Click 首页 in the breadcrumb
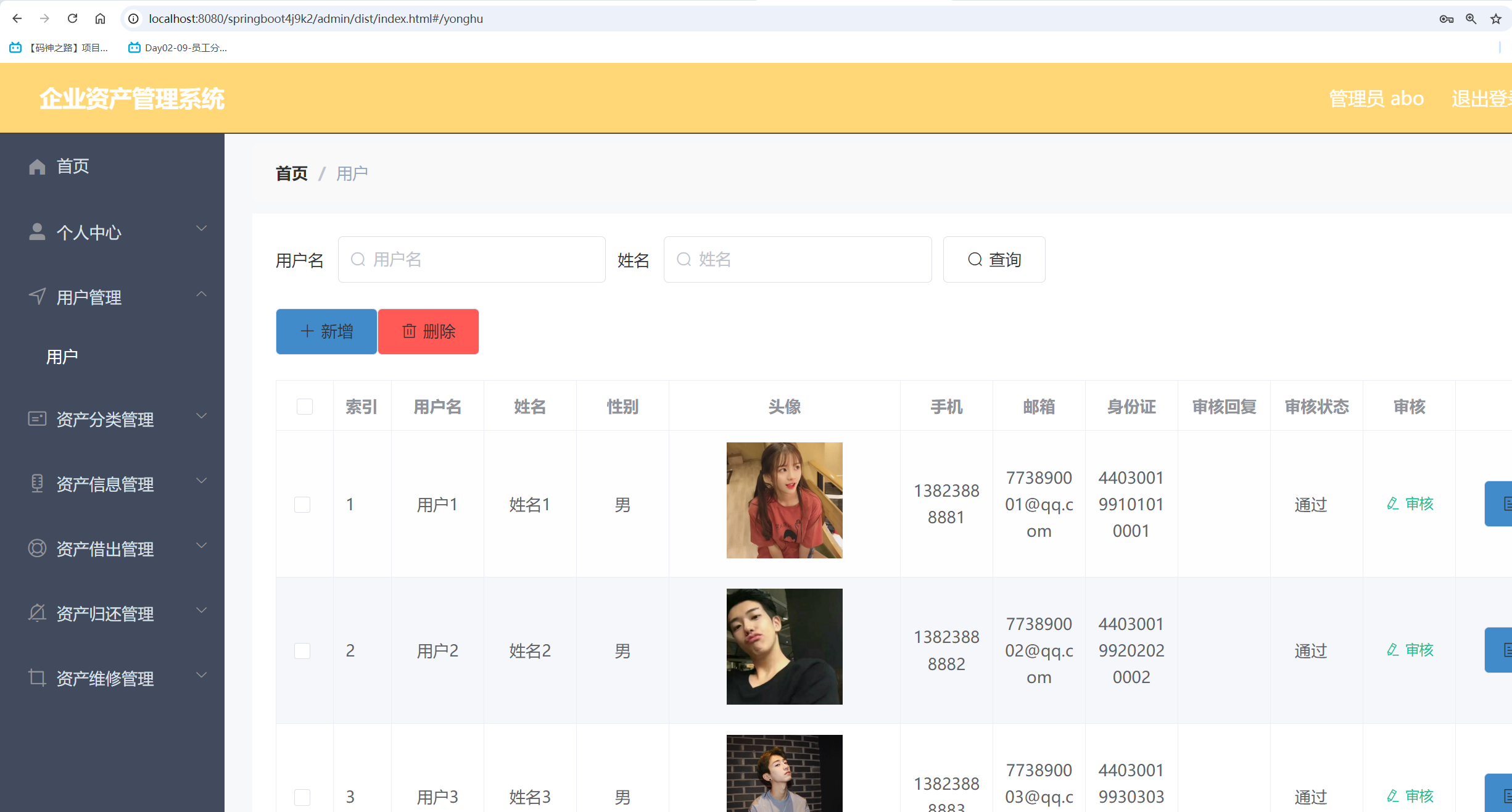 (291, 173)
